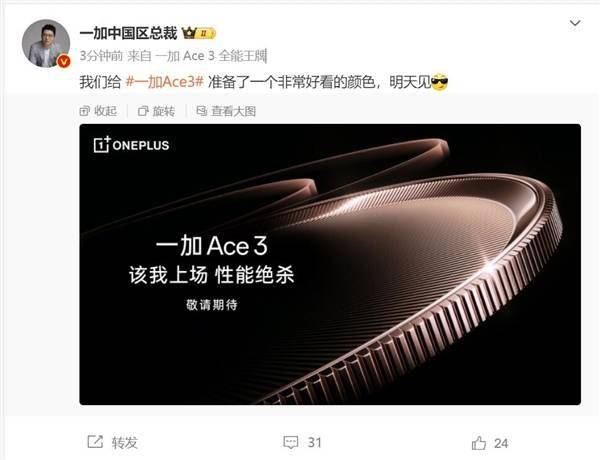Open the comments bubble icon
600x460 pixels.
click(291, 443)
